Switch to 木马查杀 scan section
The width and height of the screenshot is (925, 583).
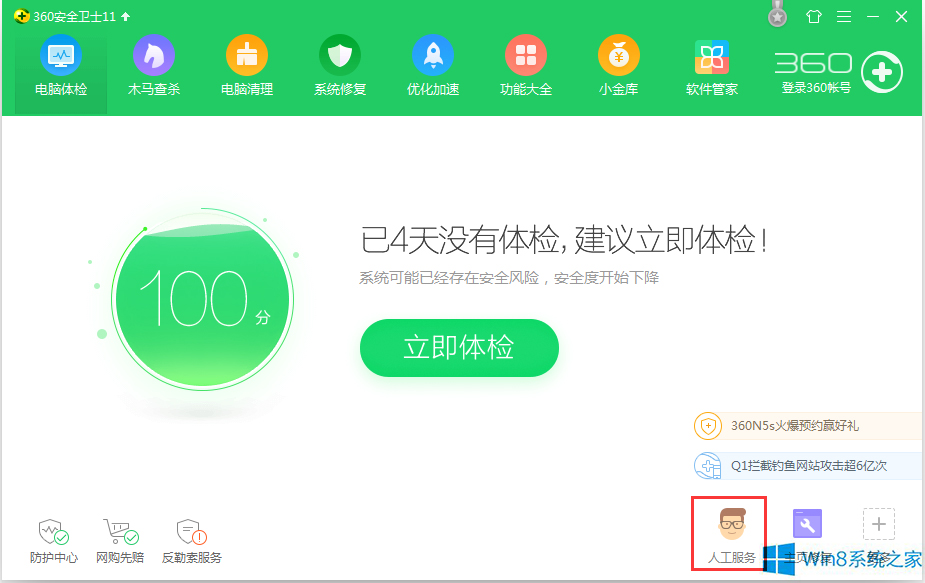pos(153,66)
